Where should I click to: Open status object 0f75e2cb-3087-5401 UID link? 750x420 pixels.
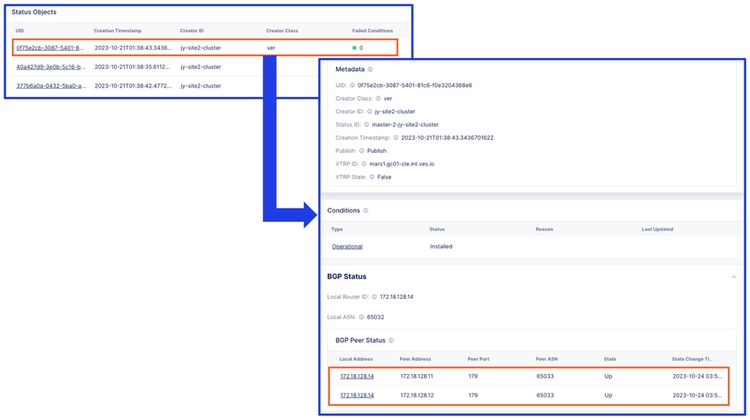point(50,48)
